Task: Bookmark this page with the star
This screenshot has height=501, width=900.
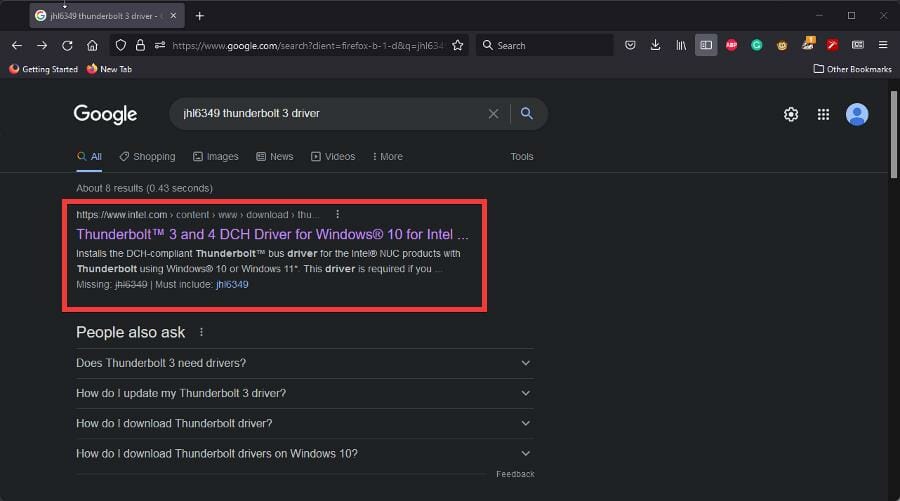Action: coord(457,45)
